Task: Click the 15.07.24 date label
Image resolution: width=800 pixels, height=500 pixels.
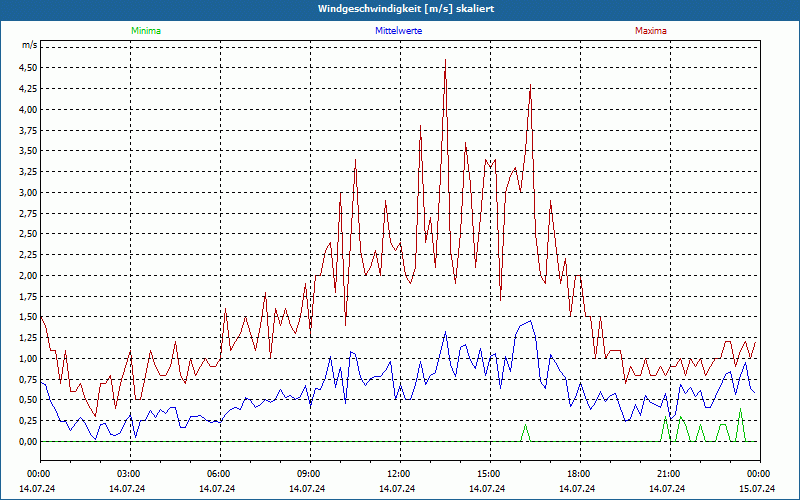Action: tap(756, 489)
